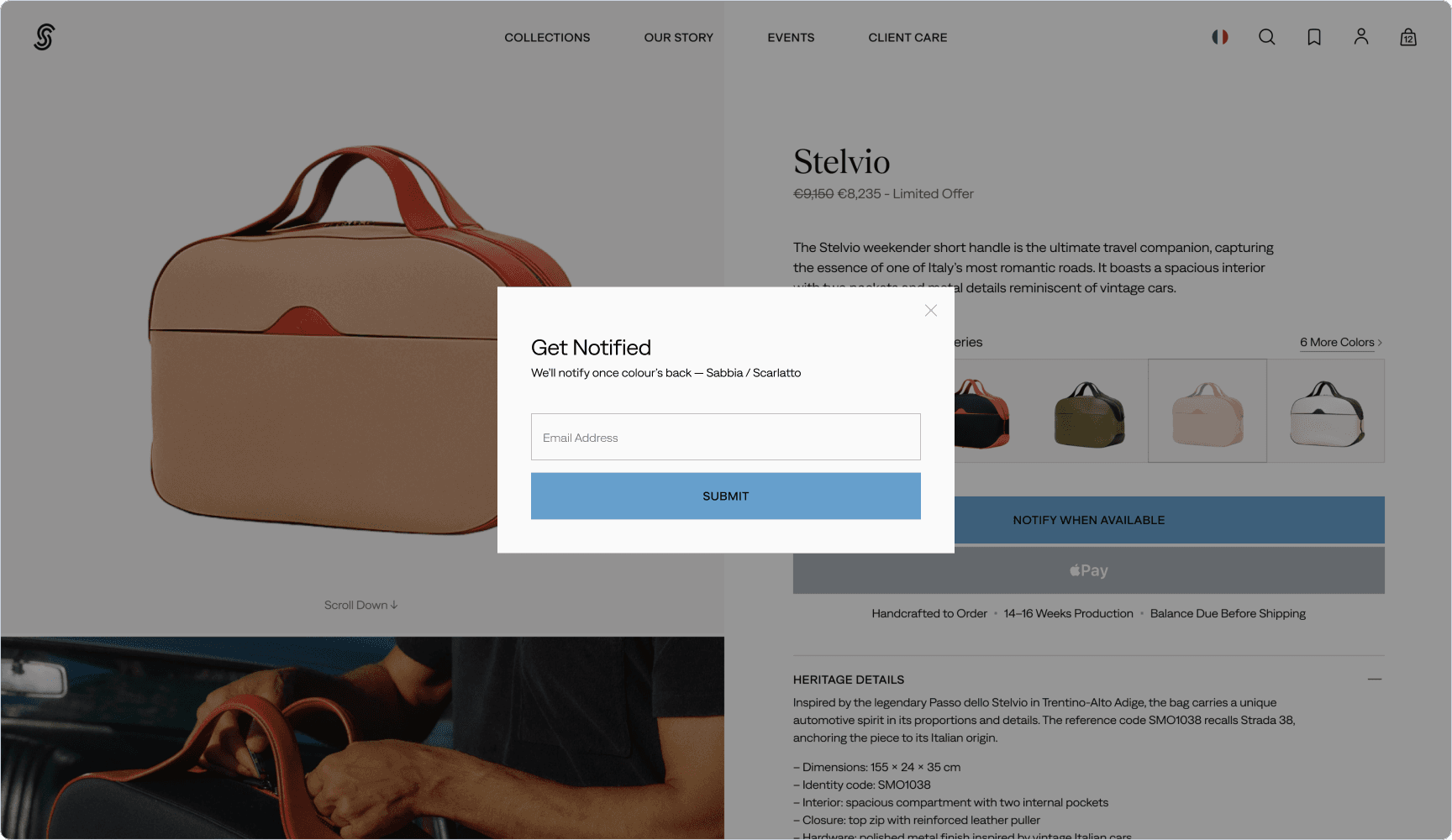The image size is (1452, 840).
Task: Collapse the Heritage Details section
Action: coord(1375,679)
